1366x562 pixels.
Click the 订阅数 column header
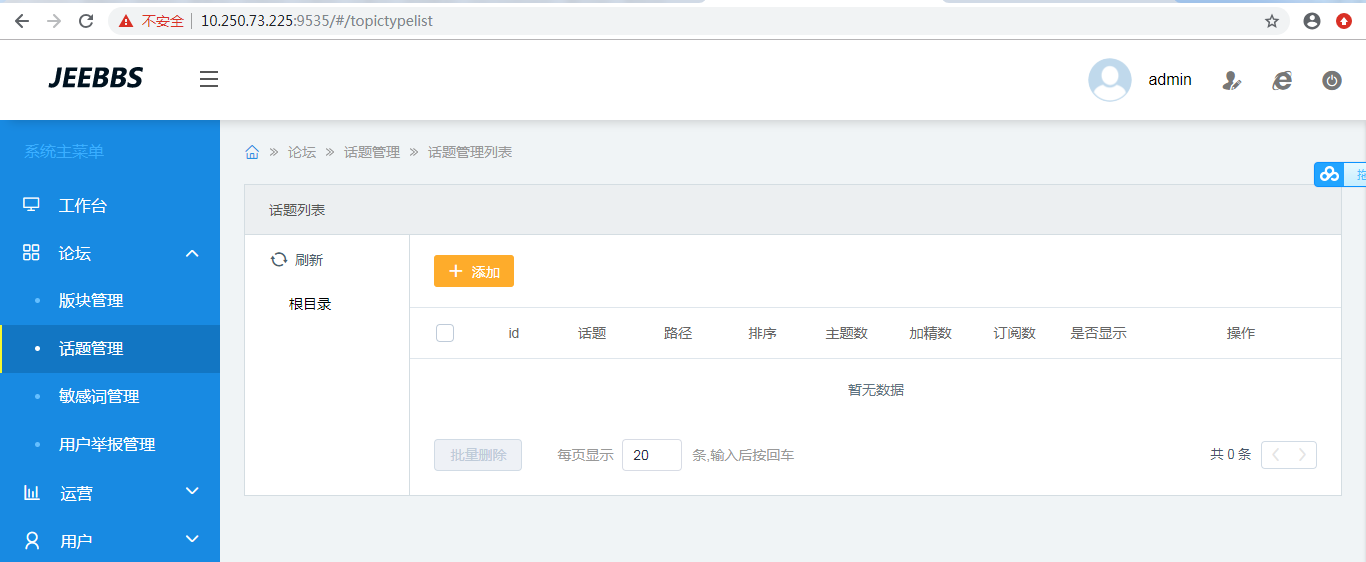click(x=1015, y=333)
